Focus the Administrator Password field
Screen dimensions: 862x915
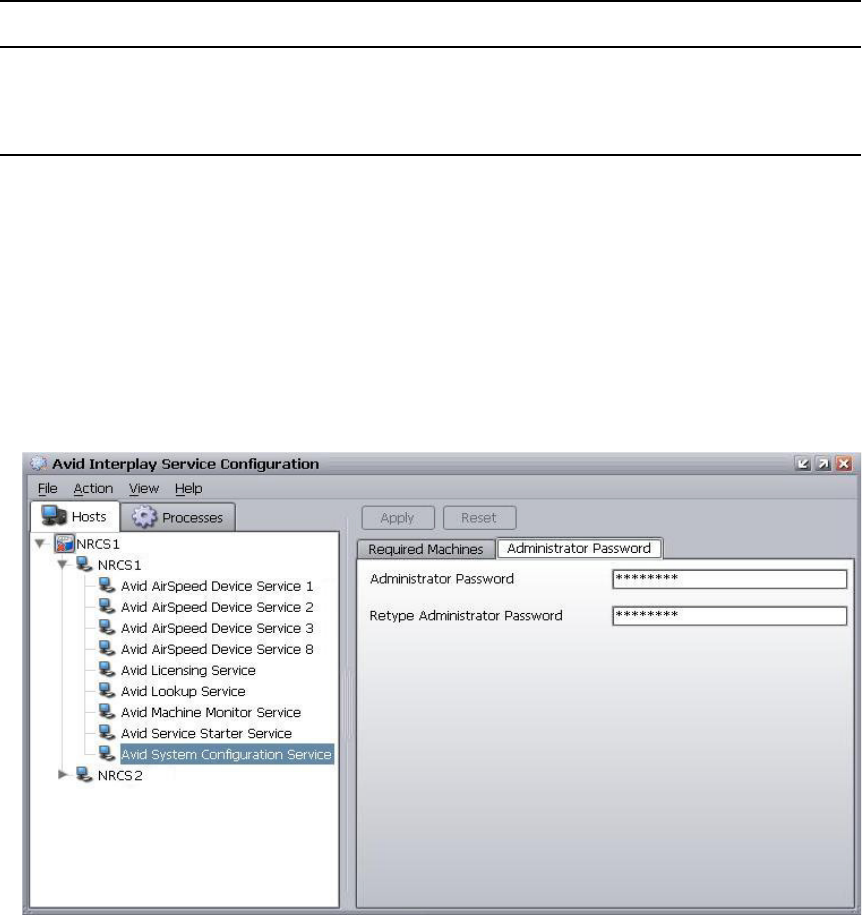click(x=730, y=579)
